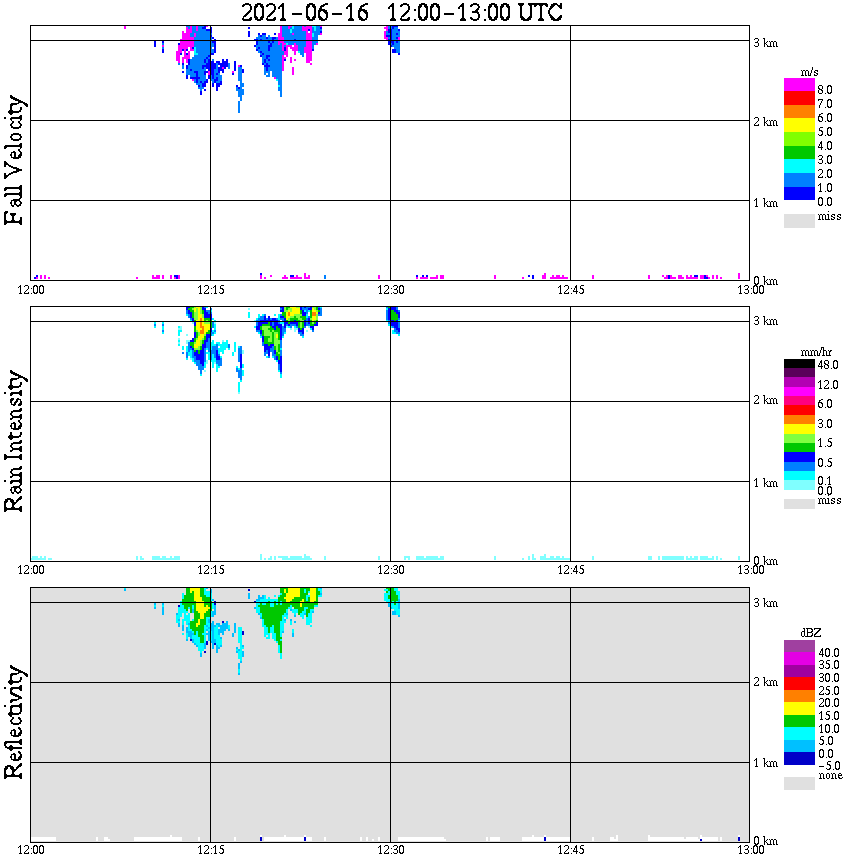Click the '12:00' time label under the Reflectivity plot
Image resolution: width=850 pixels, height=868 pixels.
(30, 850)
